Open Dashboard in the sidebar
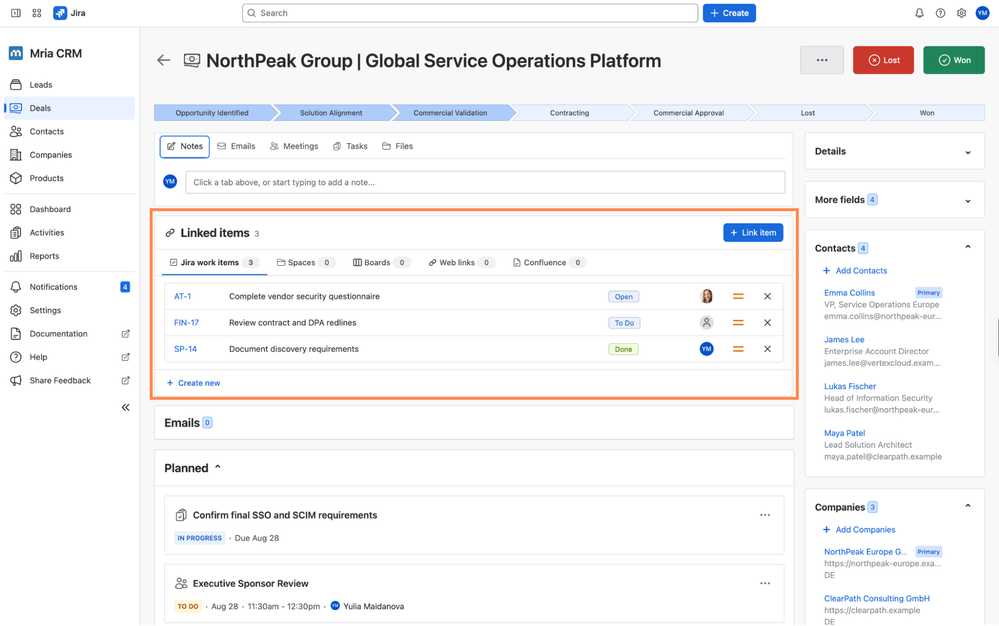 [70, 209]
